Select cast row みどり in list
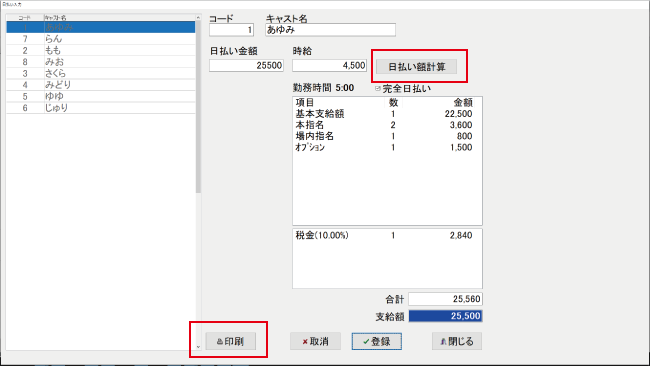This screenshot has height=366, width=650. 101,85
